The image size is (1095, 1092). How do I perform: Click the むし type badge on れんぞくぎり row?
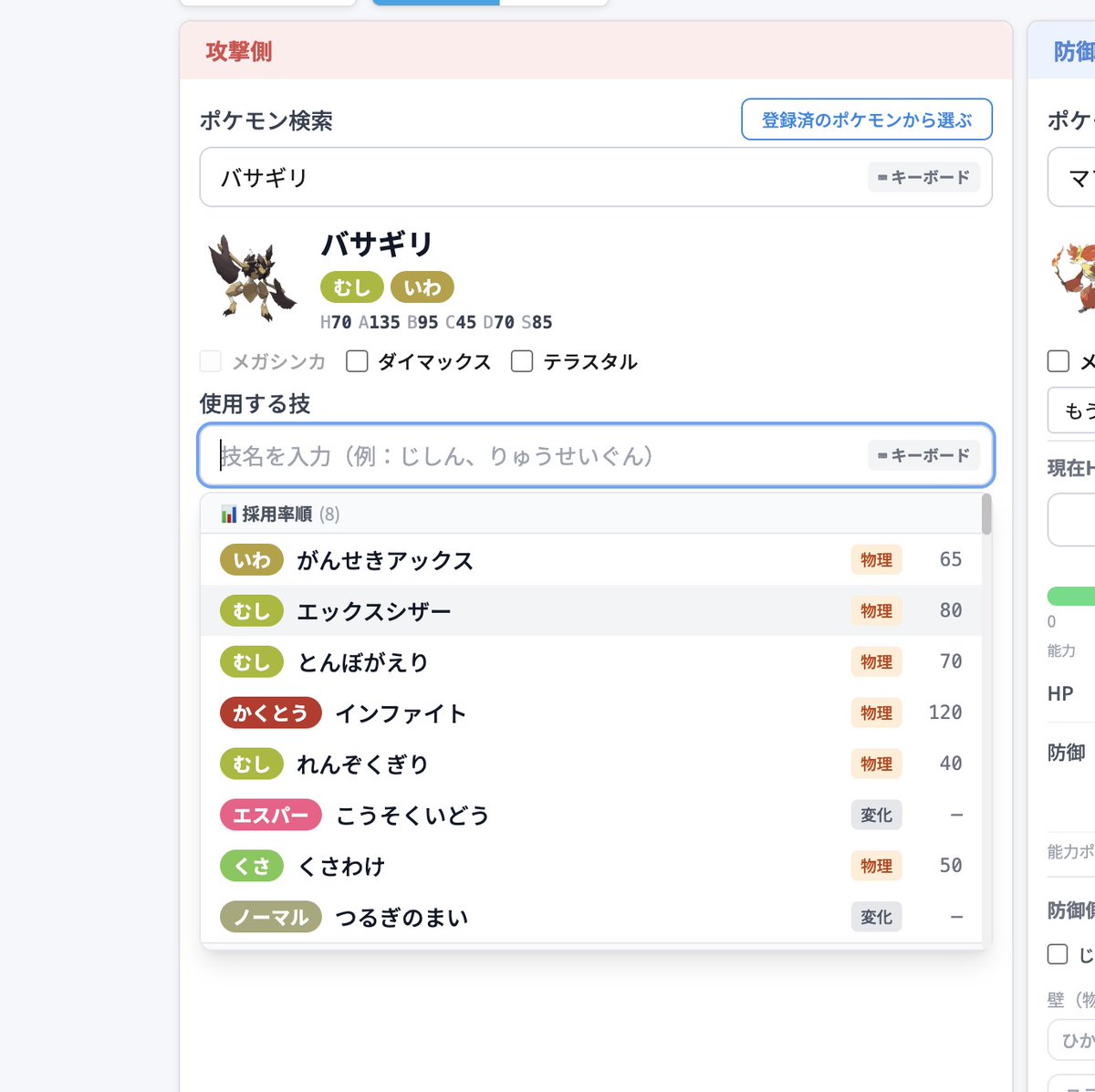point(252,764)
